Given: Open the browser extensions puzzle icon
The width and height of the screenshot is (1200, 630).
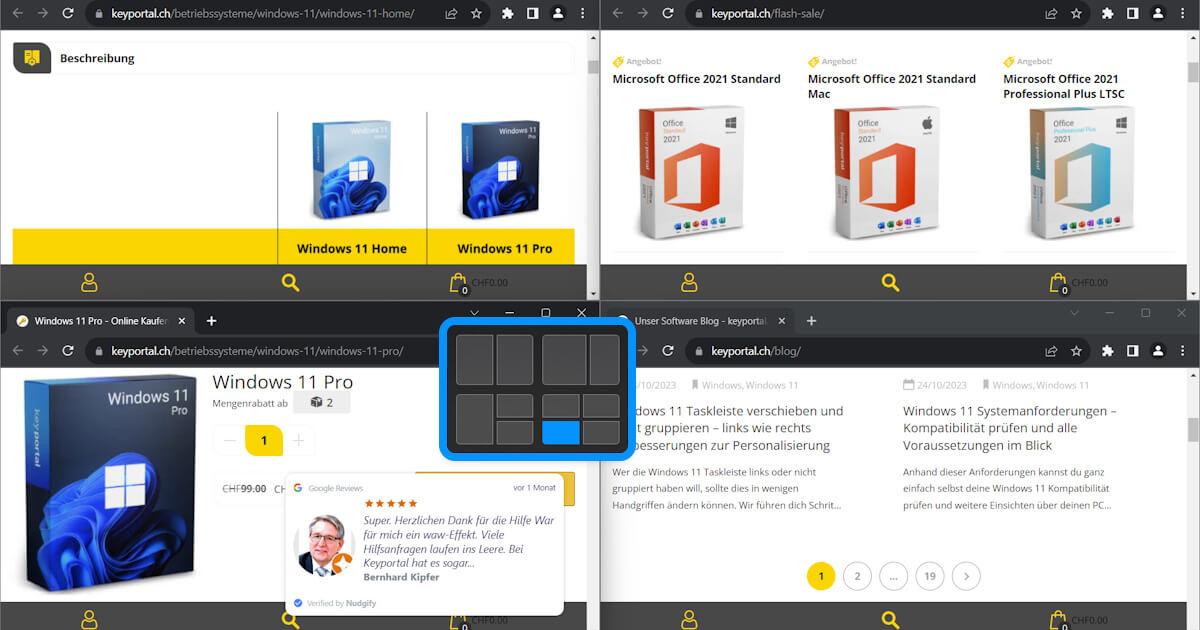Looking at the screenshot, I should pos(1106,13).
